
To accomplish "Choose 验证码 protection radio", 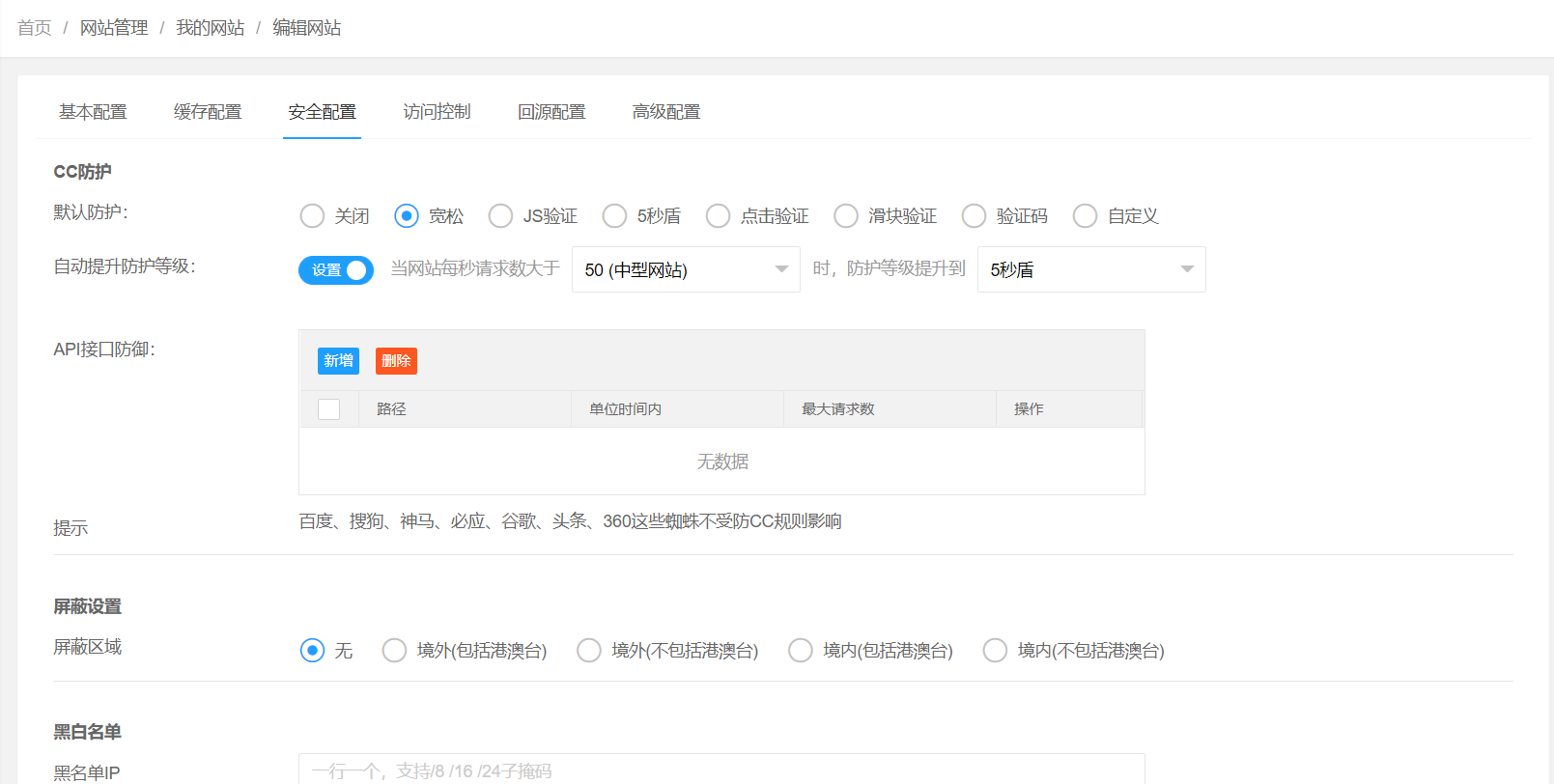I will pyautogui.click(x=974, y=215).
